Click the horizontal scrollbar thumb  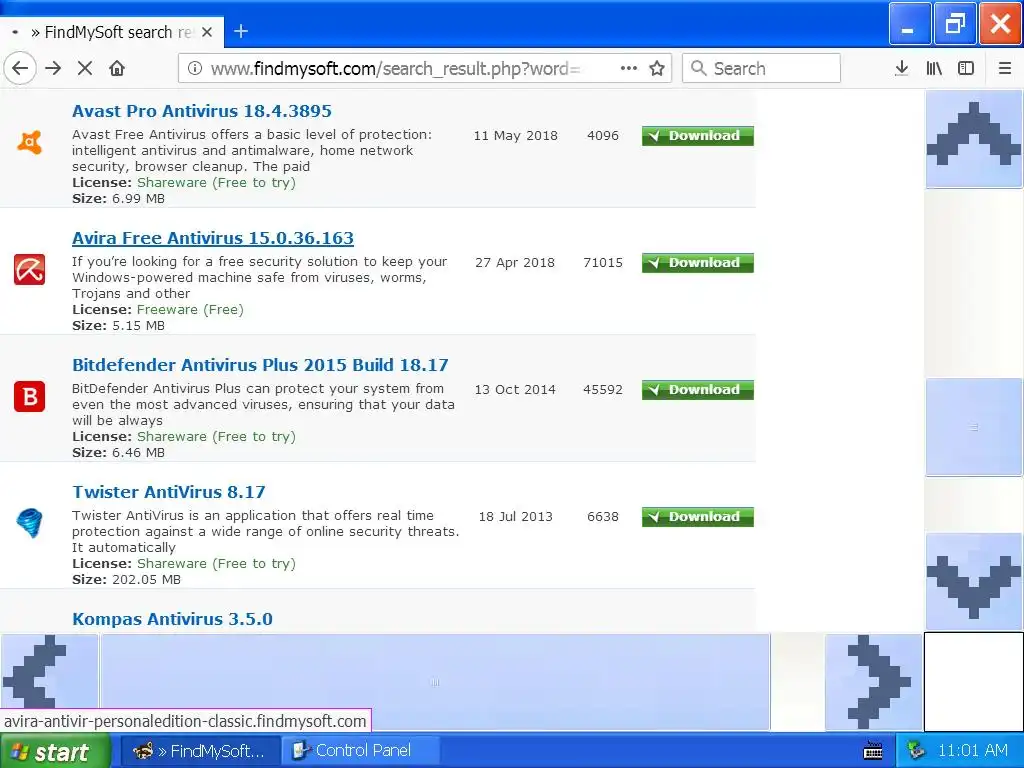(435, 682)
